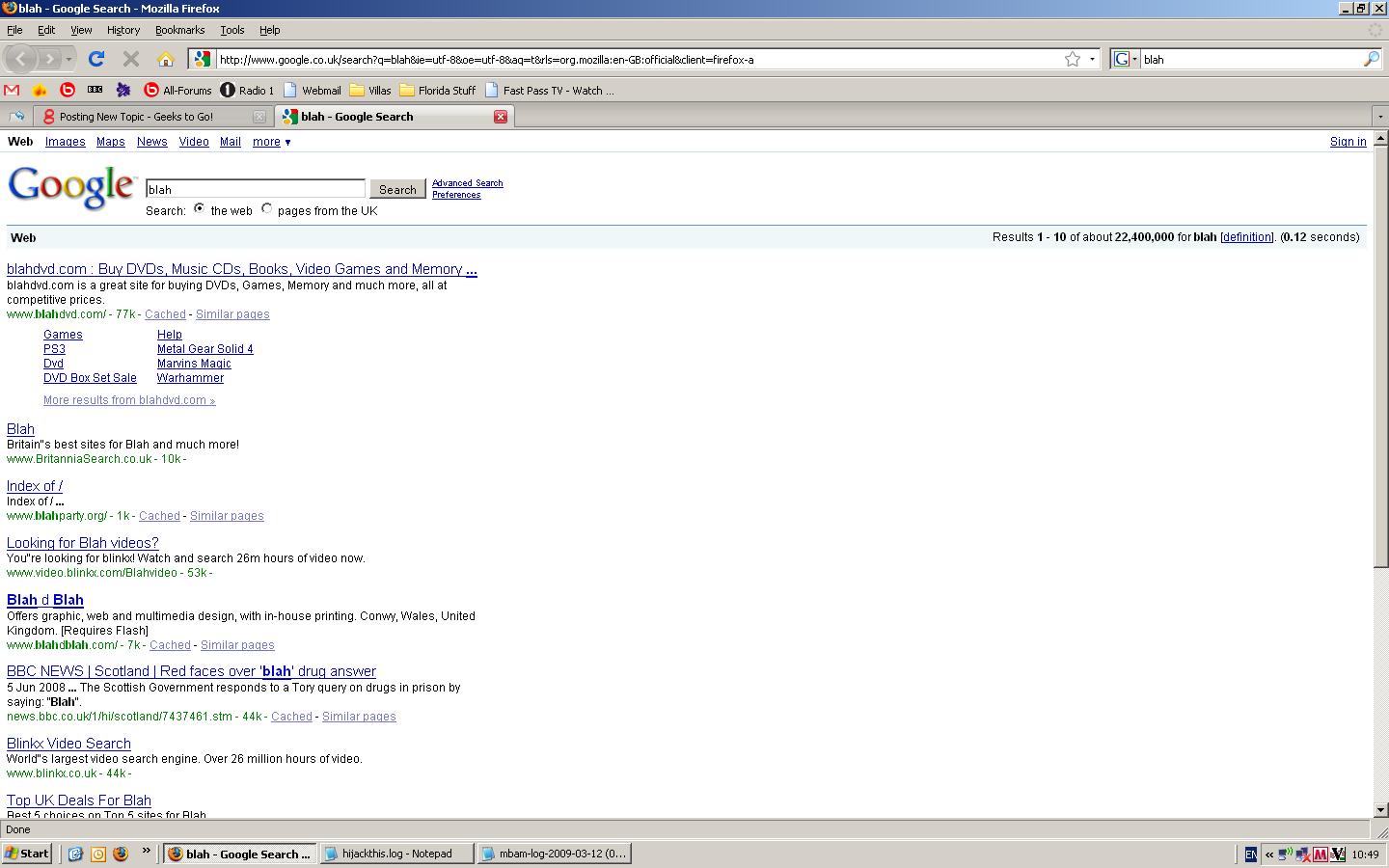Click the Google Search button
The height and width of the screenshot is (868, 1389).
click(397, 189)
